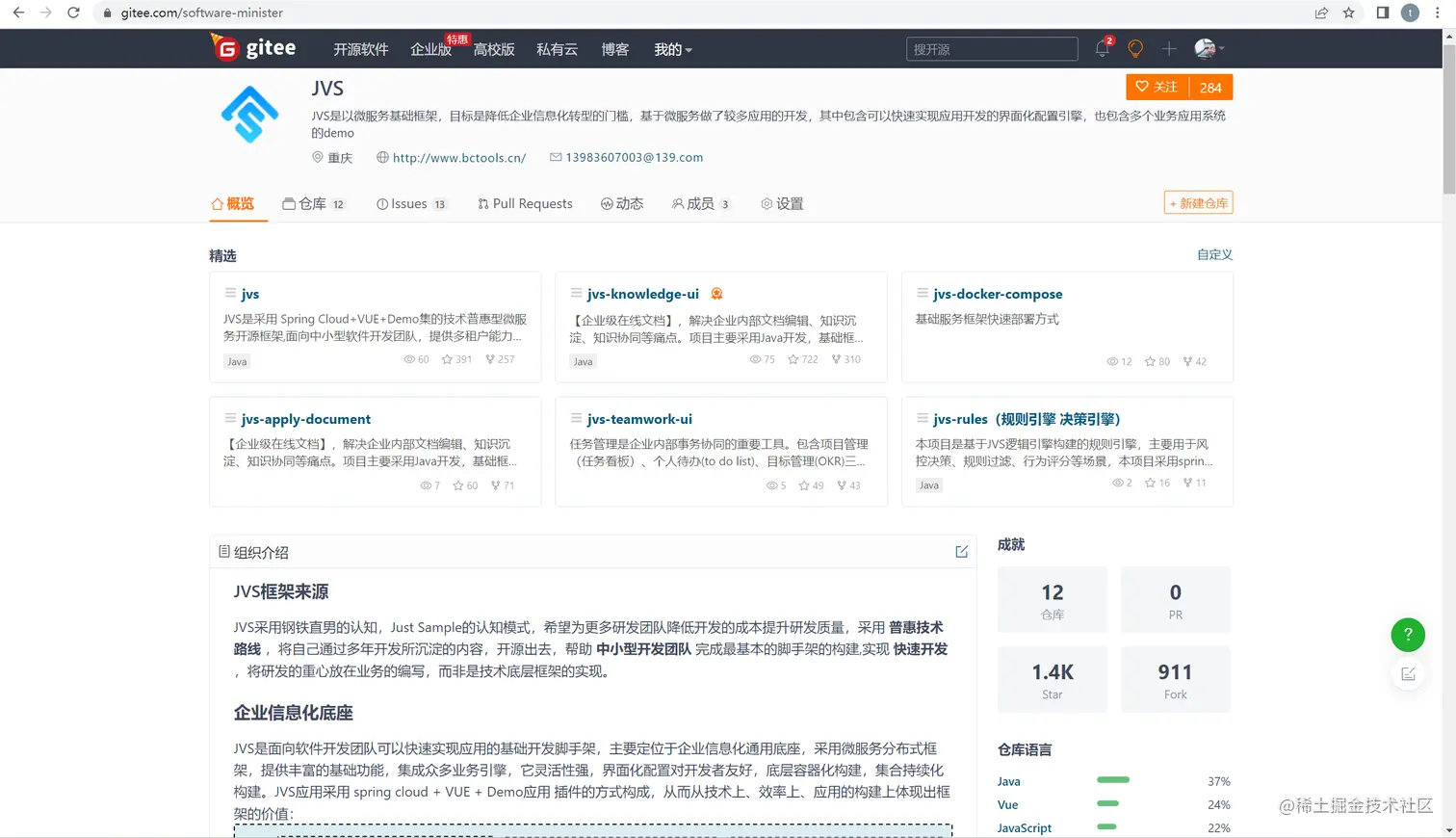1456x838 pixels.
Task: Open the jvs repository link
Action: 250,294
